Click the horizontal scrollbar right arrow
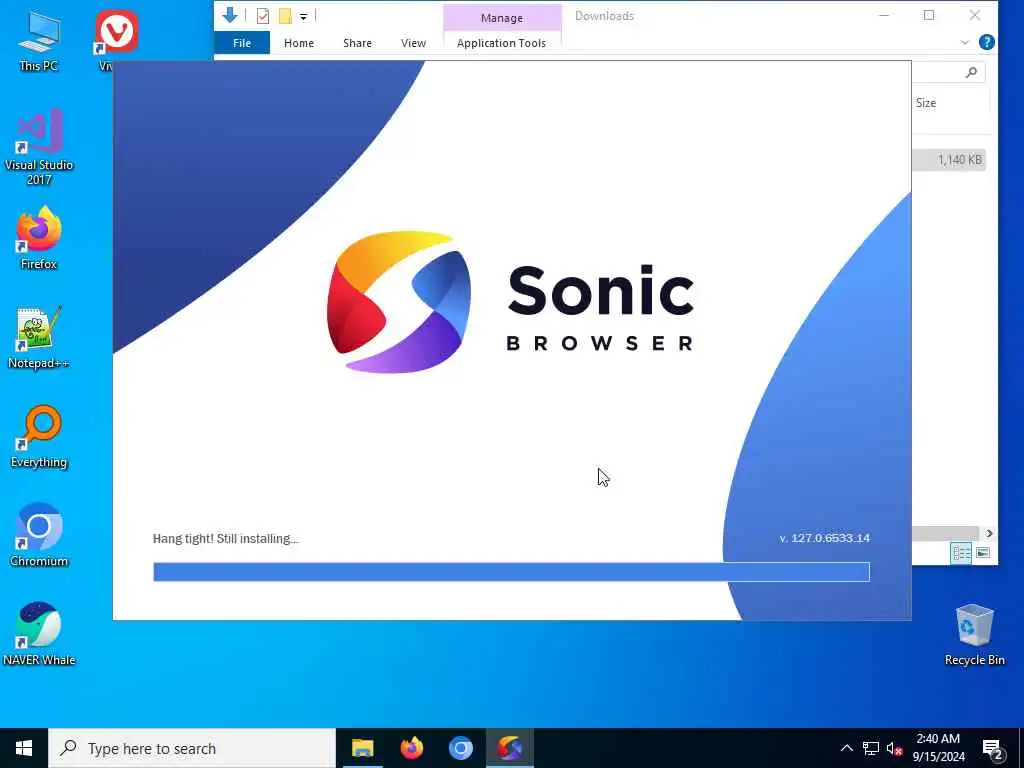 click(989, 534)
